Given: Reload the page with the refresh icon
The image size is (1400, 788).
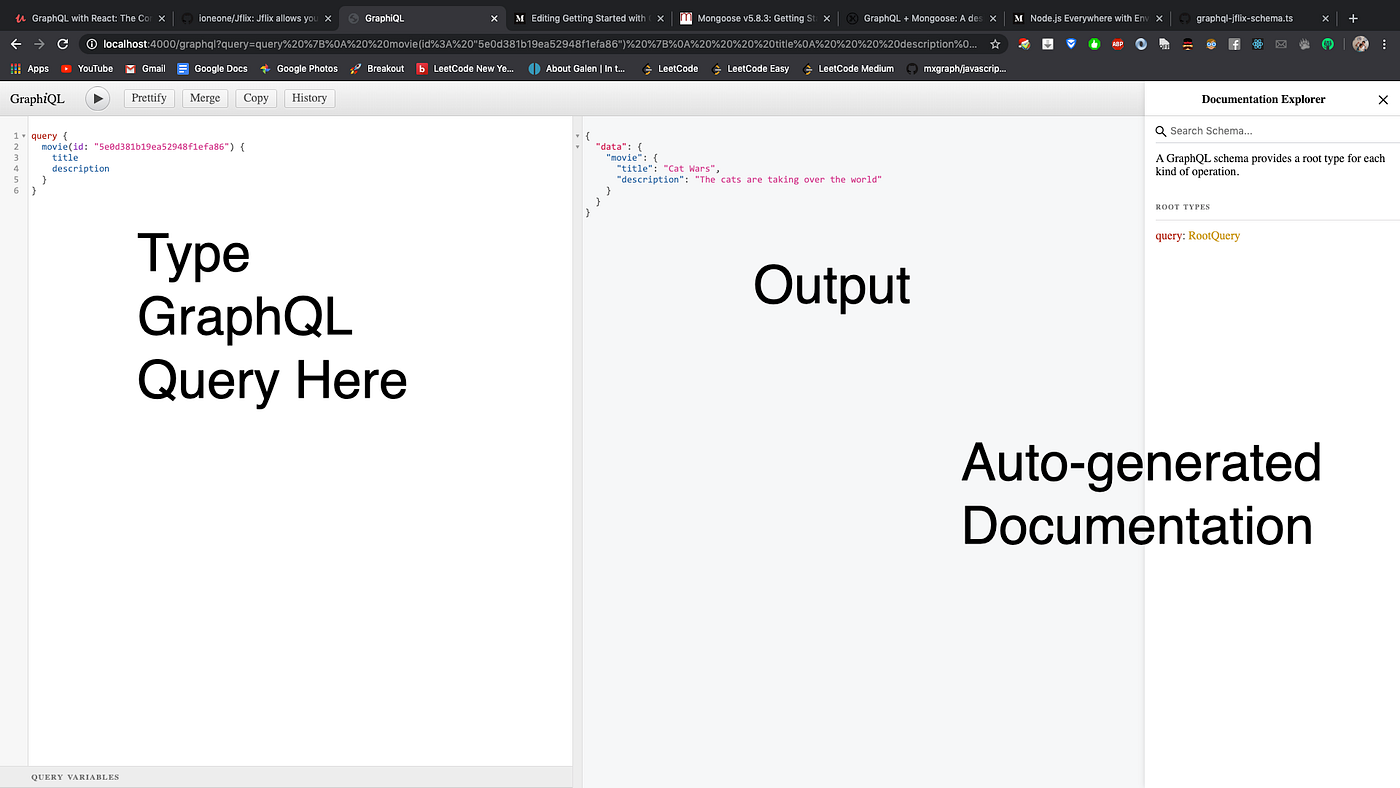Looking at the screenshot, I should 62,43.
